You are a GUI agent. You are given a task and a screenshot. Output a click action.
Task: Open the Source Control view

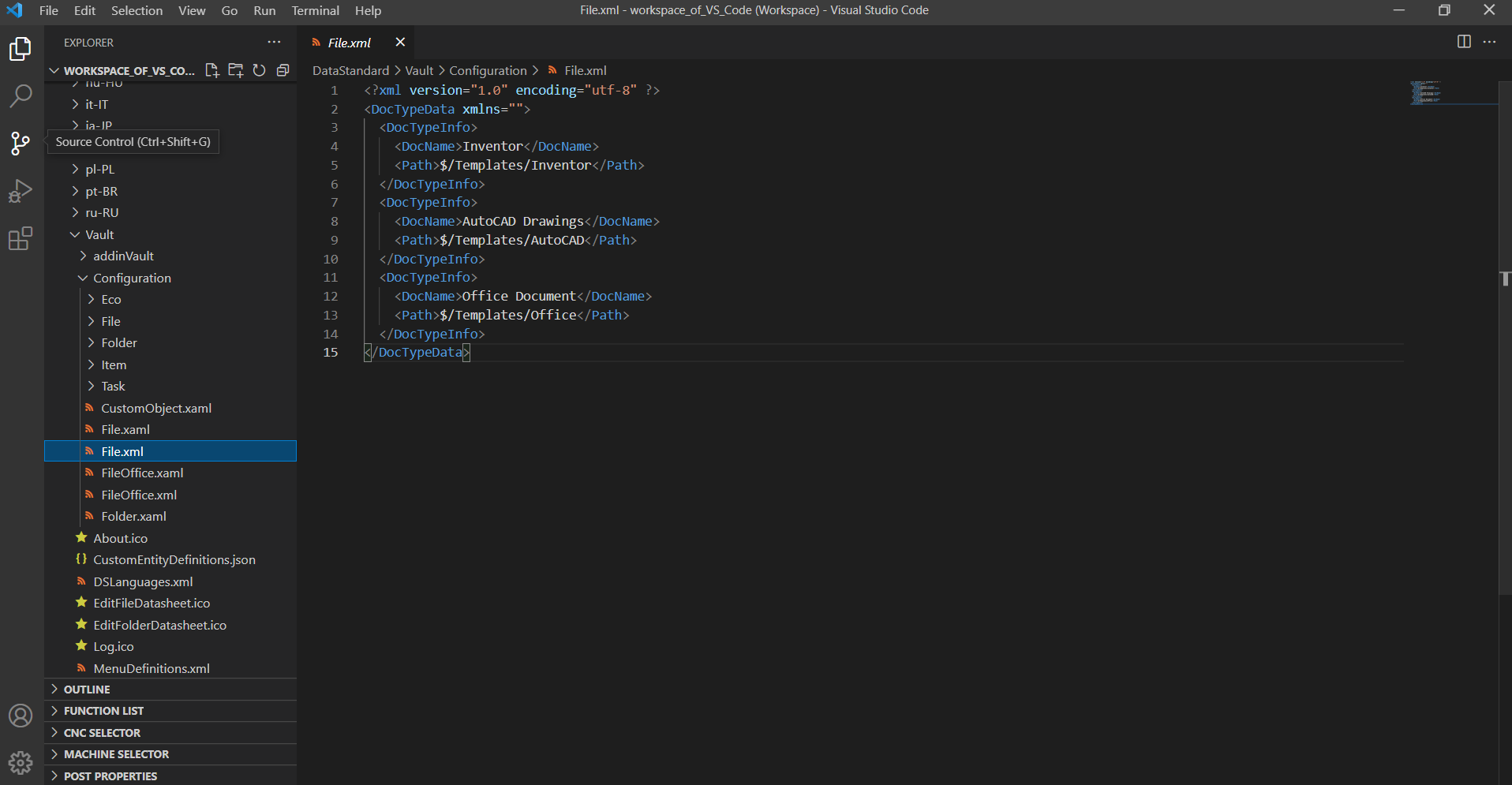click(21, 144)
